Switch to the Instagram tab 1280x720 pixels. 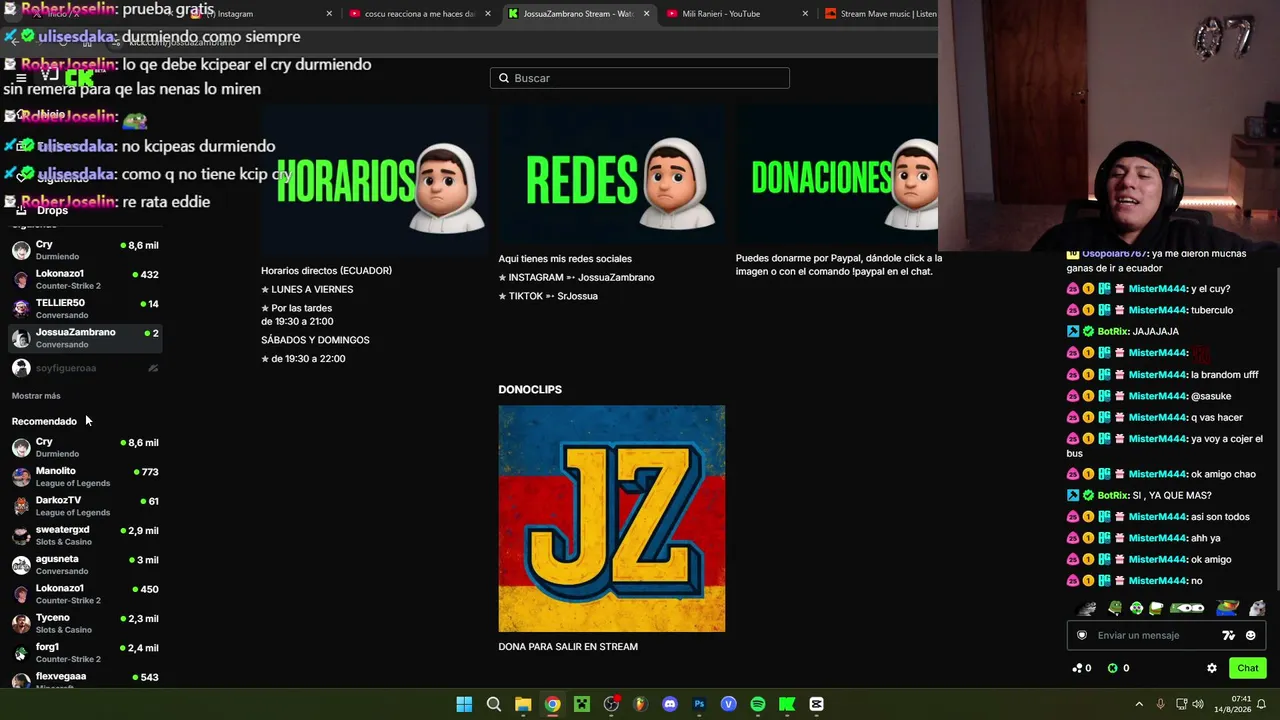pos(260,14)
